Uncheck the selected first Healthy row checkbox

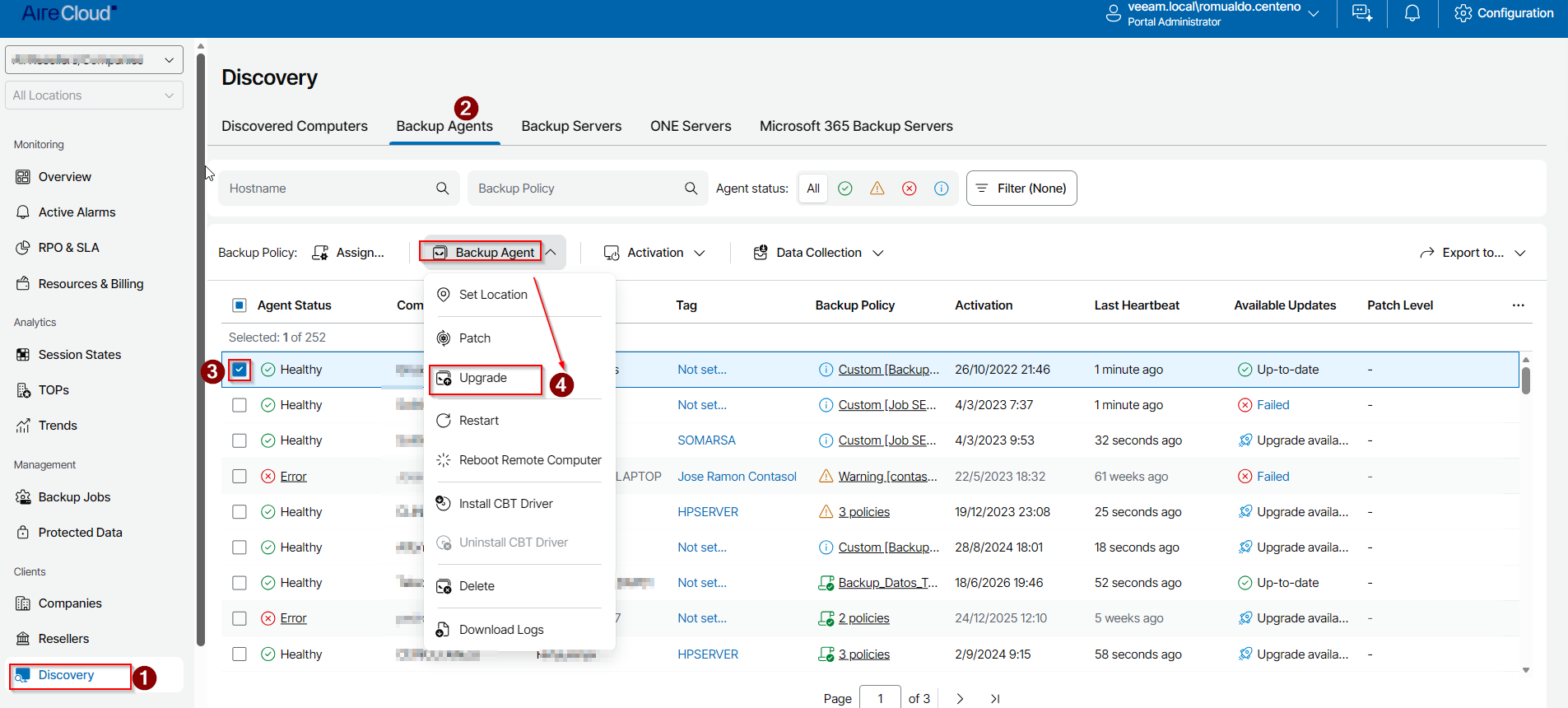[240, 370]
